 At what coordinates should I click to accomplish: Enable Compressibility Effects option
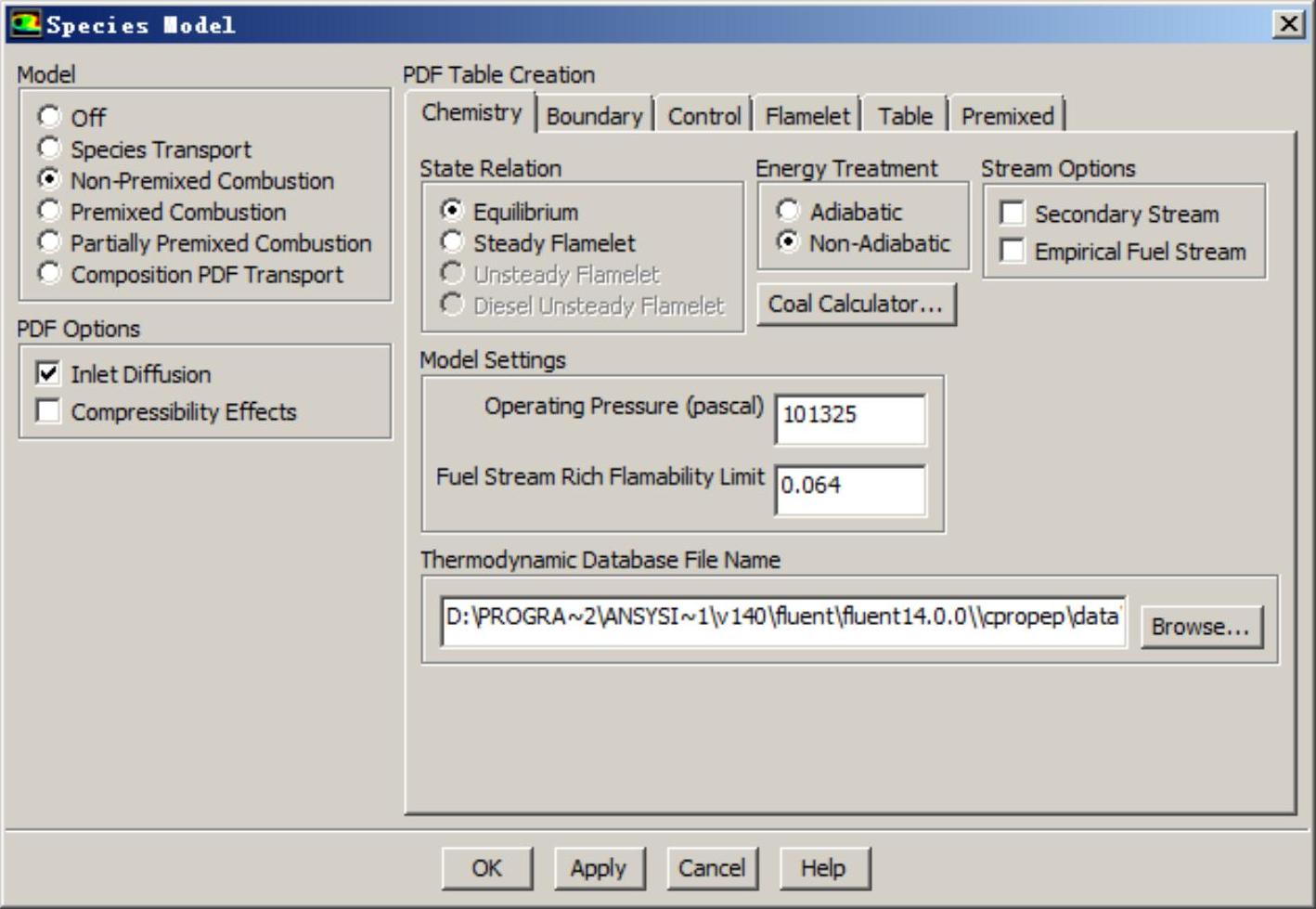pyautogui.click(x=48, y=410)
